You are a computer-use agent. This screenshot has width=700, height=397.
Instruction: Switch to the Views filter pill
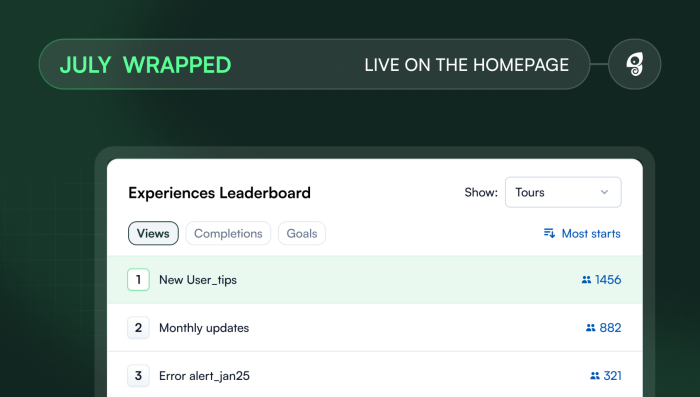click(153, 233)
